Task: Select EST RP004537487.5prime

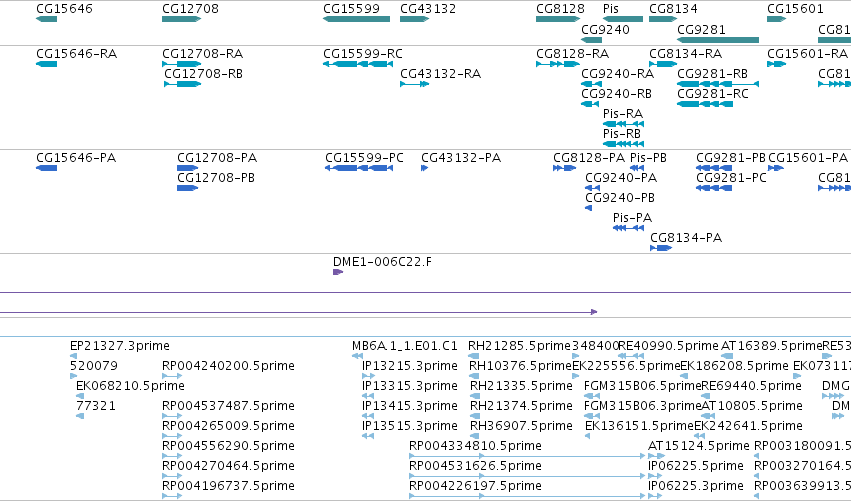Action: click(172, 416)
